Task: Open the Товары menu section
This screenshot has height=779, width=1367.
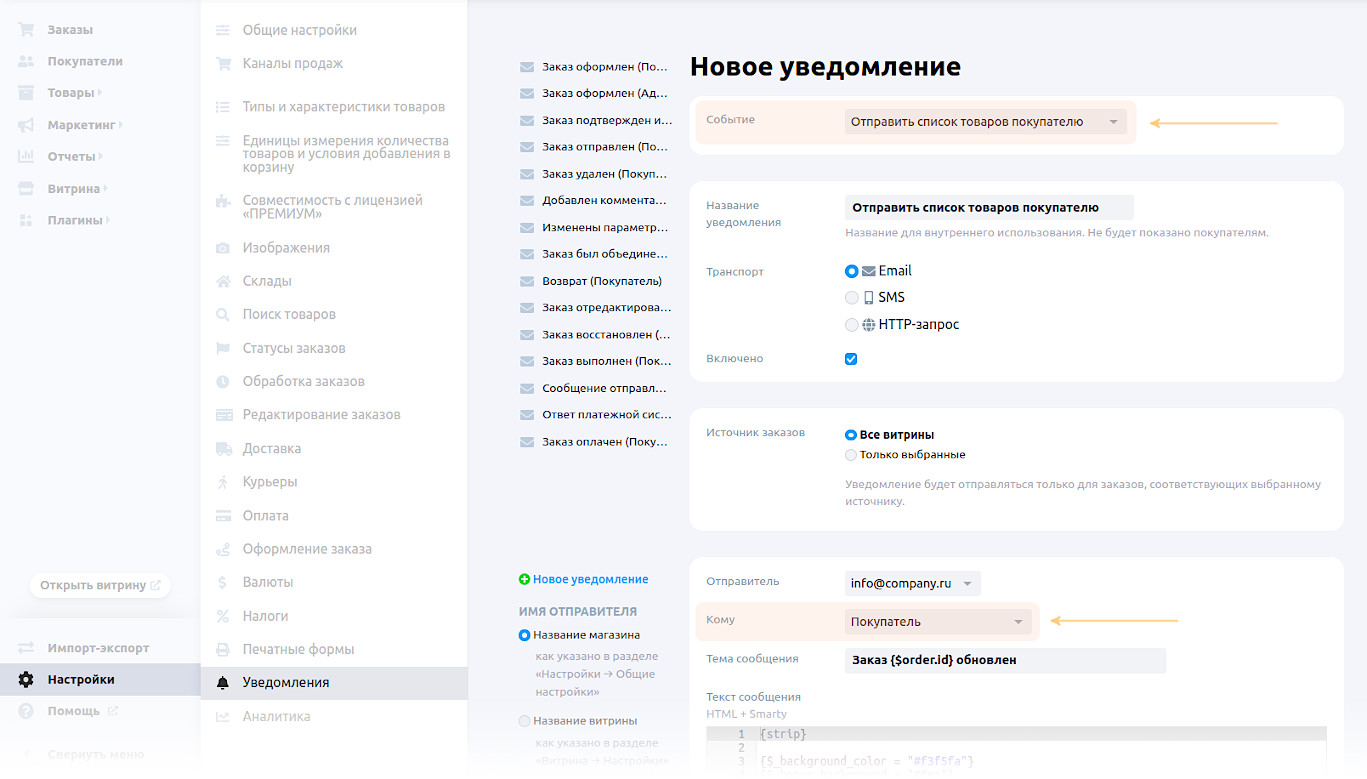Action: tap(71, 93)
